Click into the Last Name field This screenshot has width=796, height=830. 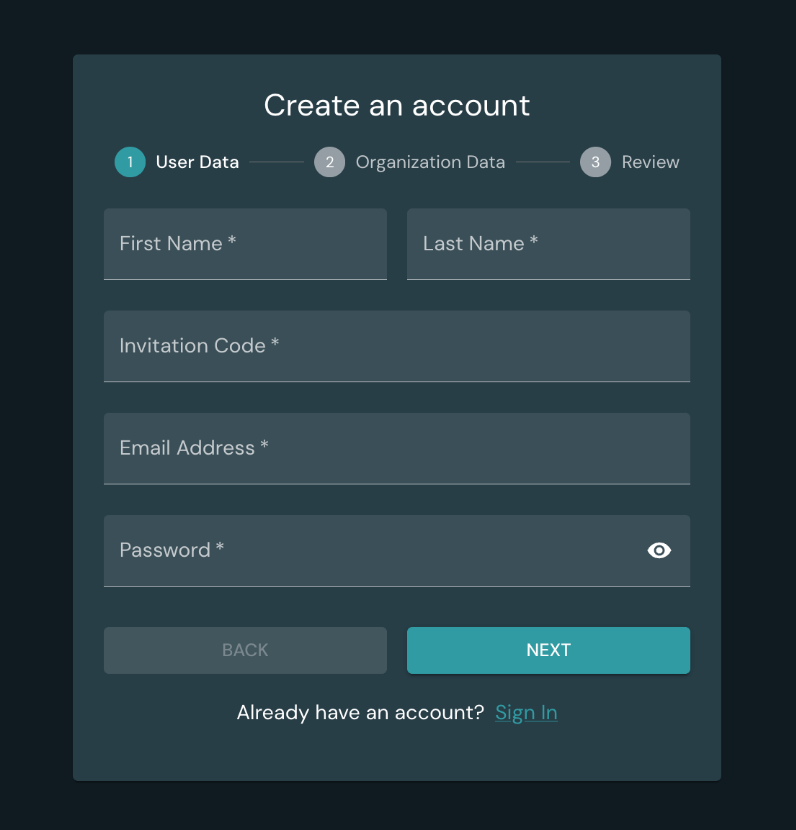[x=548, y=244]
